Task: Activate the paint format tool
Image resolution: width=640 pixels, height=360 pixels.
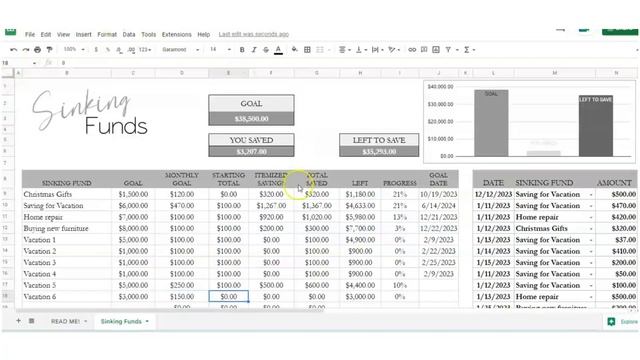Action: [x=49, y=50]
